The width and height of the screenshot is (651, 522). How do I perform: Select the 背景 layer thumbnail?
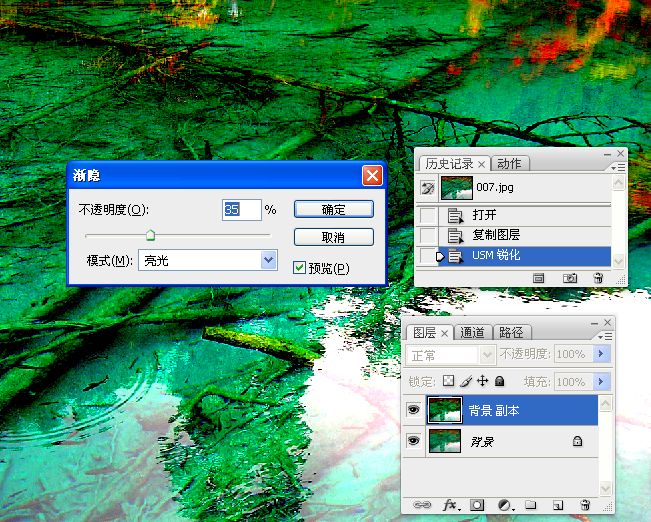click(445, 441)
